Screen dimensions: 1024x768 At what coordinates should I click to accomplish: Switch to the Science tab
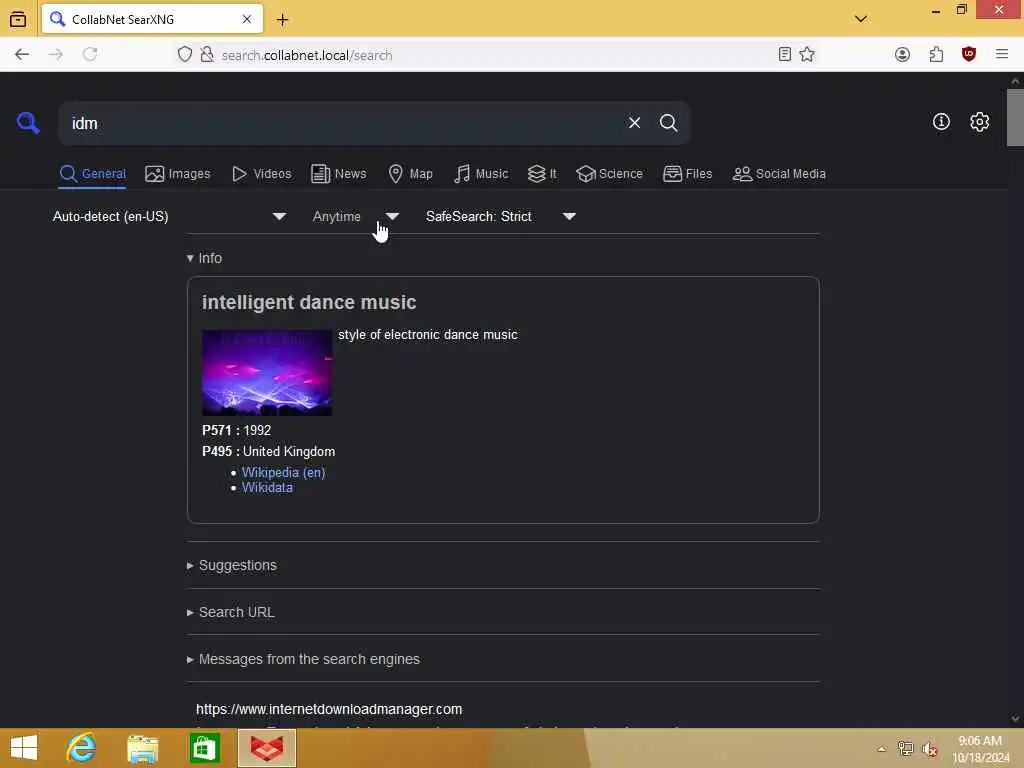tap(609, 174)
